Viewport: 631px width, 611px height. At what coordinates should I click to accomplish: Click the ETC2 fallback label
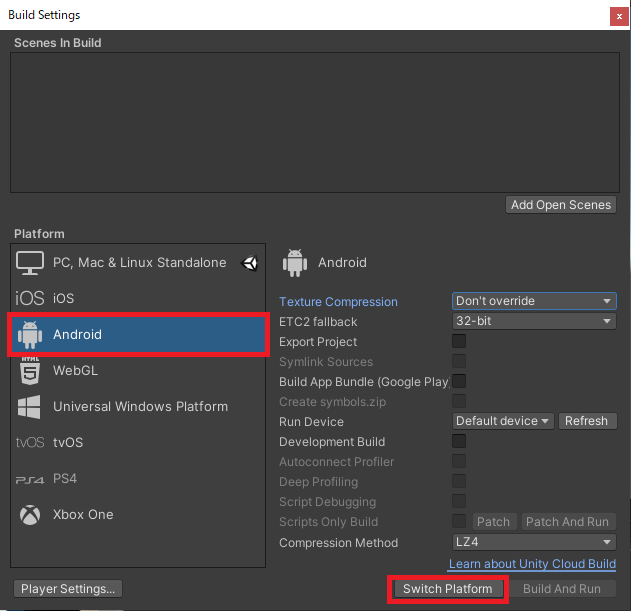[318, 322]
